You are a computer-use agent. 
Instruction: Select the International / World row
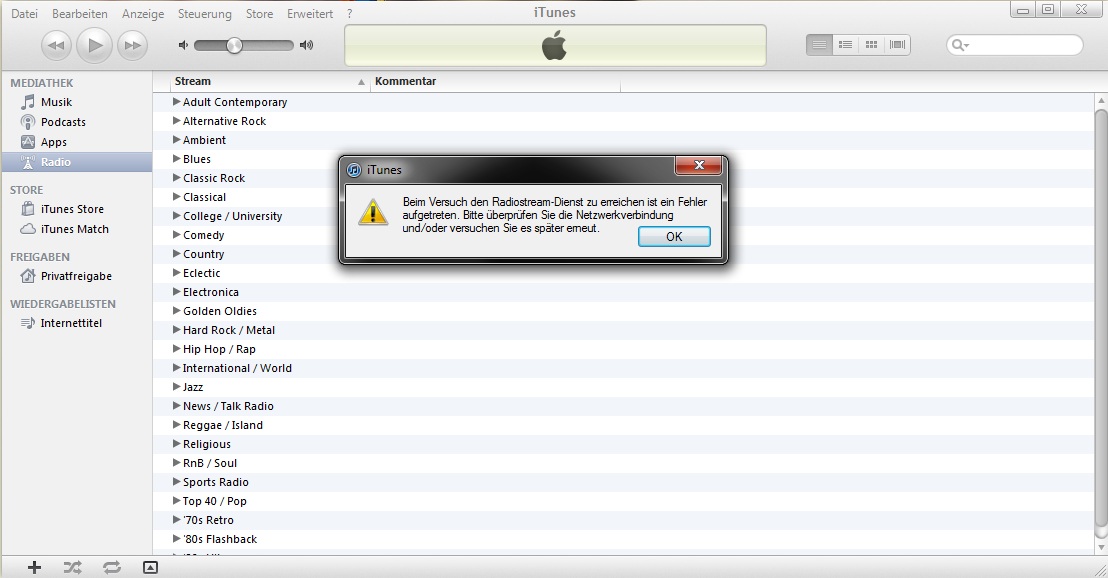(x=624, y=368)
